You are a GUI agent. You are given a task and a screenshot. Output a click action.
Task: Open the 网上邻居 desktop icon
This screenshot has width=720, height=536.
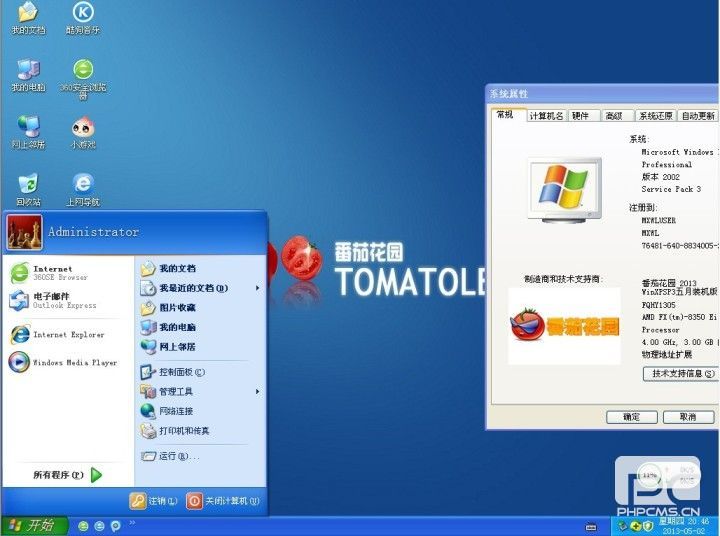[x=28, y=132]
